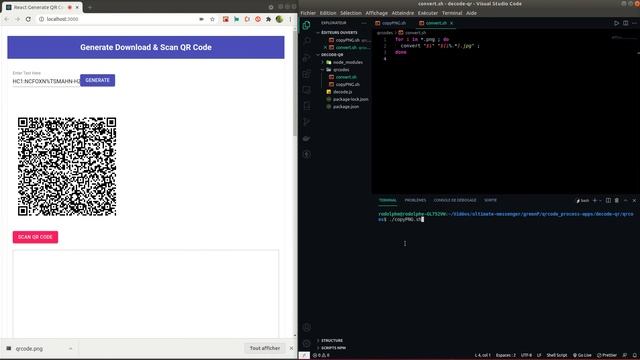Close the browser download bar
The image size is (640, 360).
tap(291, 348)
